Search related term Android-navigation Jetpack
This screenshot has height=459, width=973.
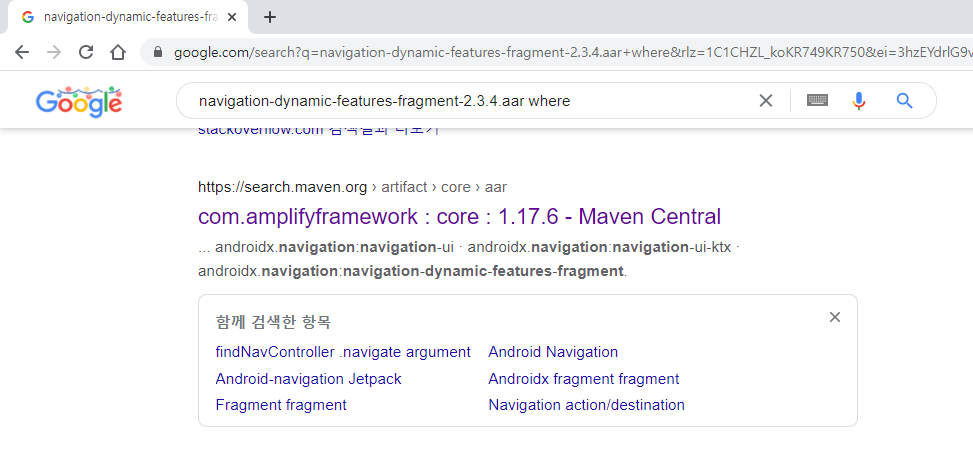click(308, 379)
